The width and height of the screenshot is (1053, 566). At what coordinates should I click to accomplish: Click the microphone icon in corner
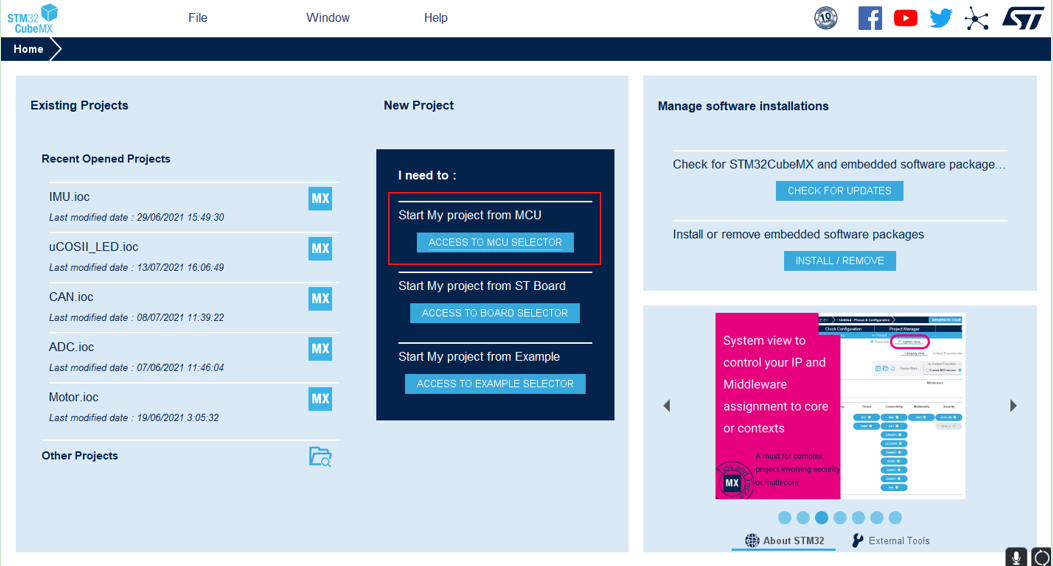coord(1016,557)
